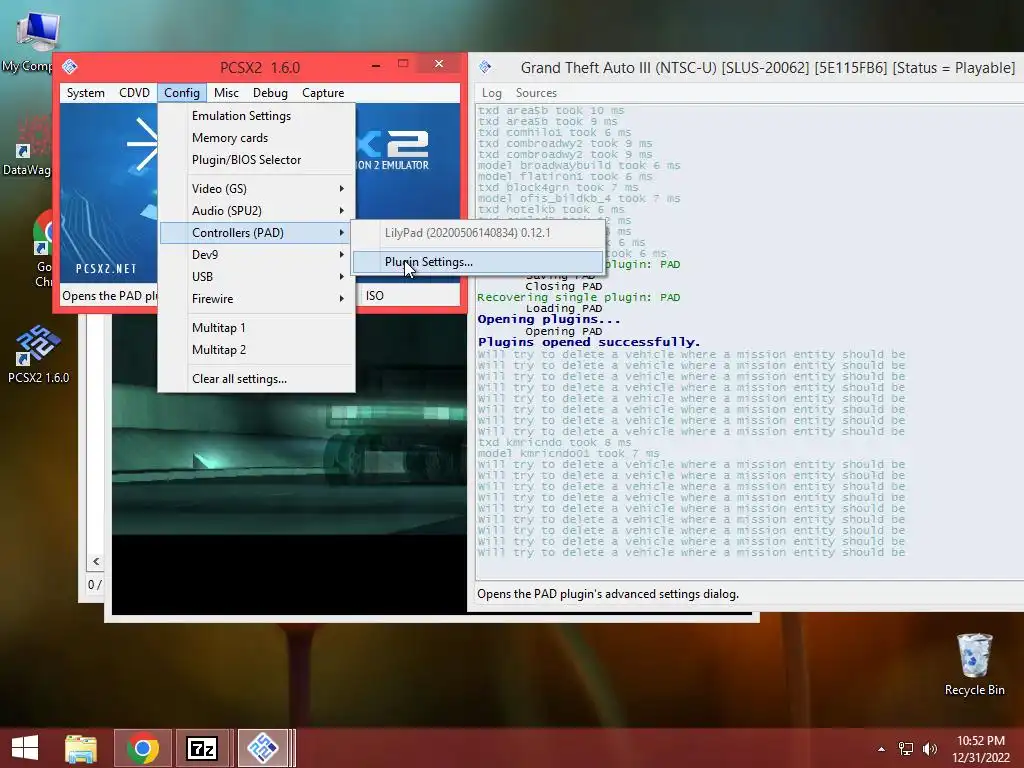
Task: Open the Capture menu
Action: pyautogui.click(x=323, y=93)
